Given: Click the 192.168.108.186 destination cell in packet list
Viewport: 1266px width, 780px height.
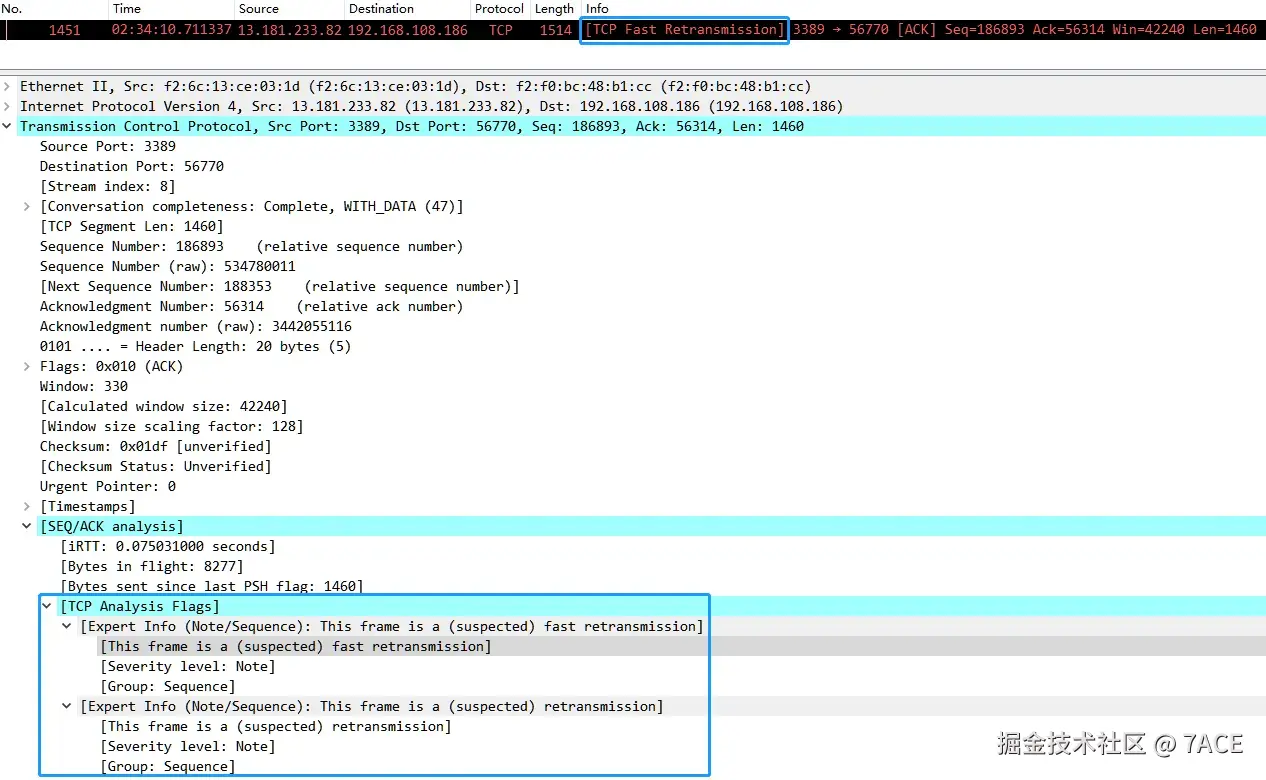Looking at the screenshot, I should click(408, 30).
